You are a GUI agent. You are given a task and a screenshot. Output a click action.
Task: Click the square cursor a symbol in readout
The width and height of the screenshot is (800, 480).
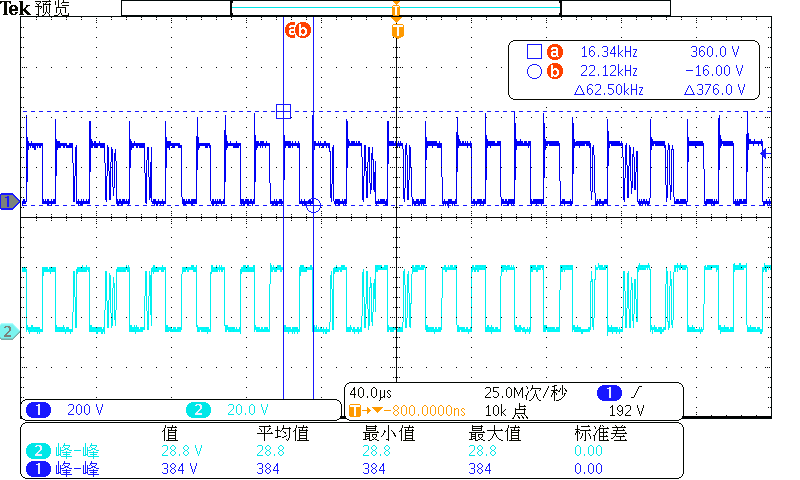[534, 52]
